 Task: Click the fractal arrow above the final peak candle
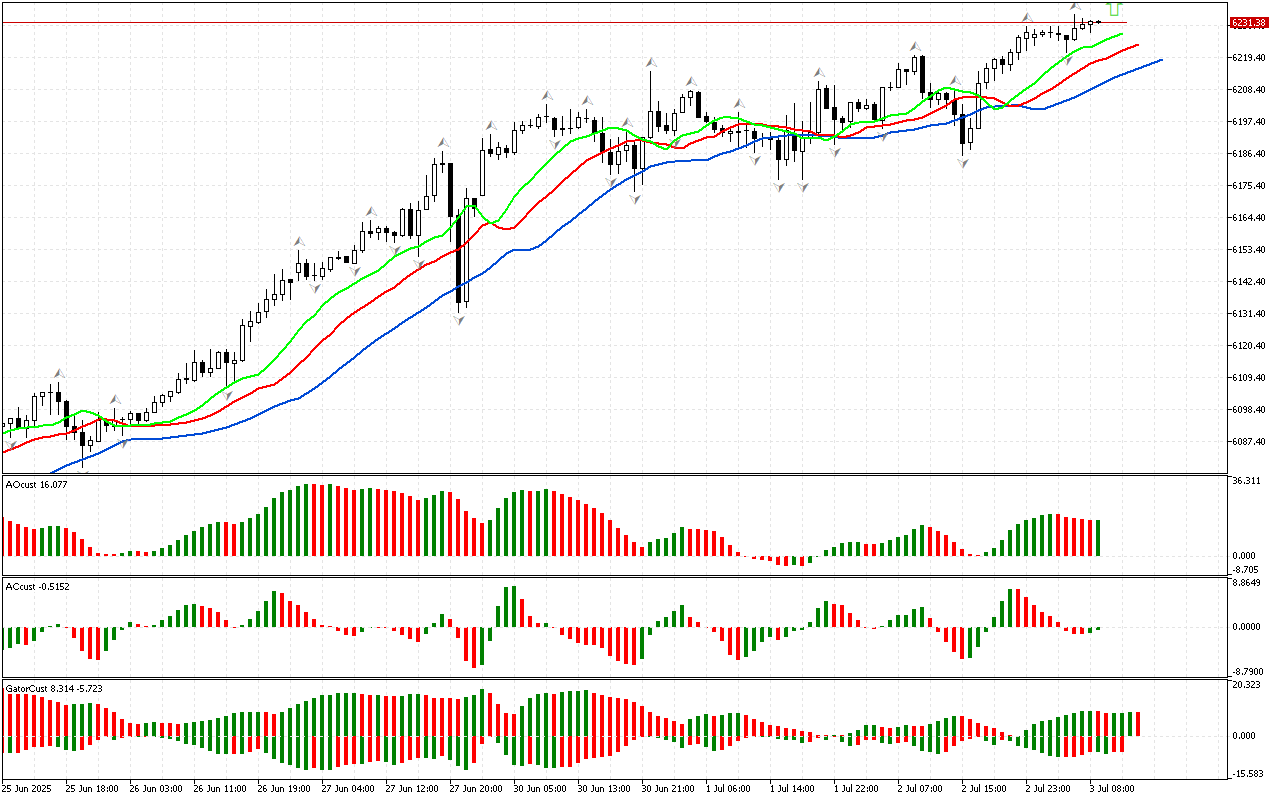(1077, 8)
